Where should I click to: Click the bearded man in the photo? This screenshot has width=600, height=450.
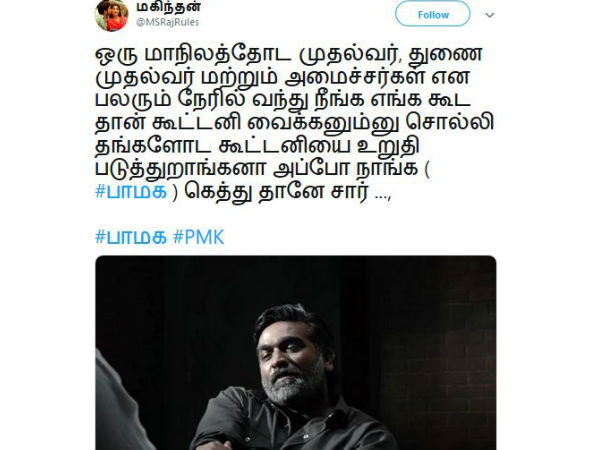[293, 379]
